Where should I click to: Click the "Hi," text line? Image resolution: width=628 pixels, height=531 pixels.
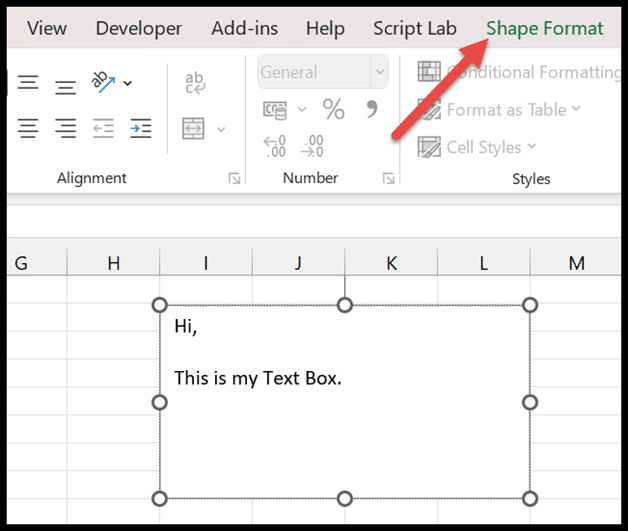(x=186, y=327)
